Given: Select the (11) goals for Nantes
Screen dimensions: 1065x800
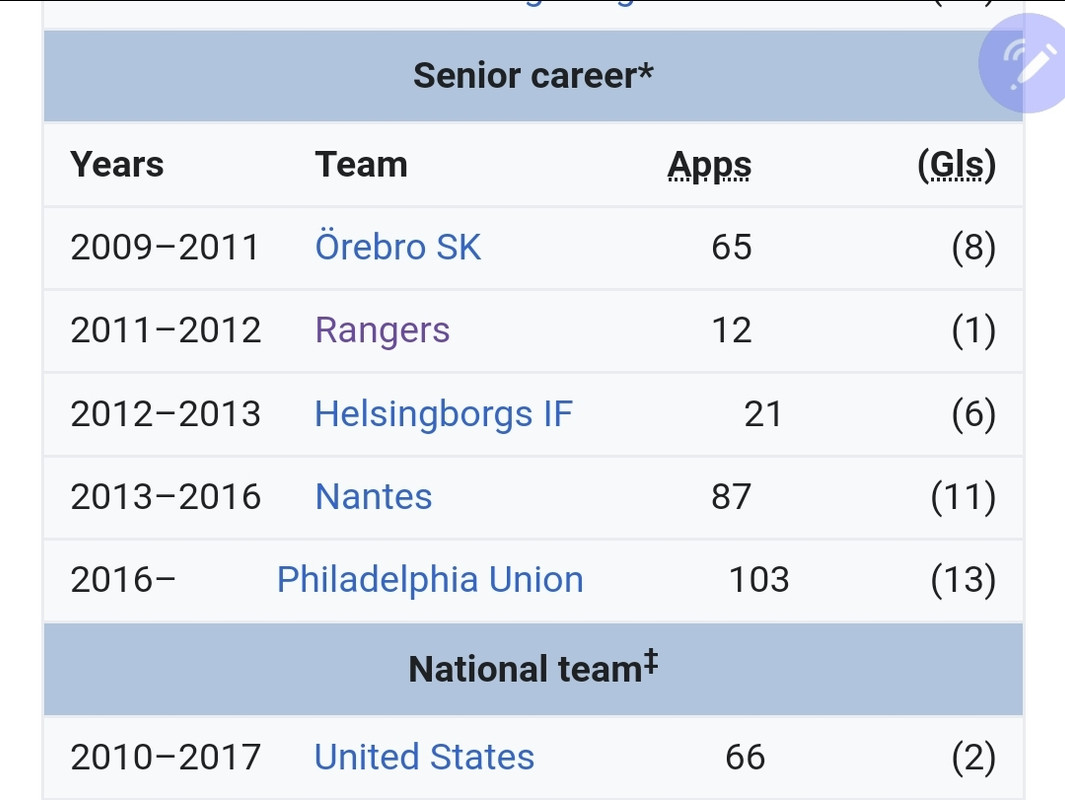Looking at the screenshot, I should coord(963,496).
